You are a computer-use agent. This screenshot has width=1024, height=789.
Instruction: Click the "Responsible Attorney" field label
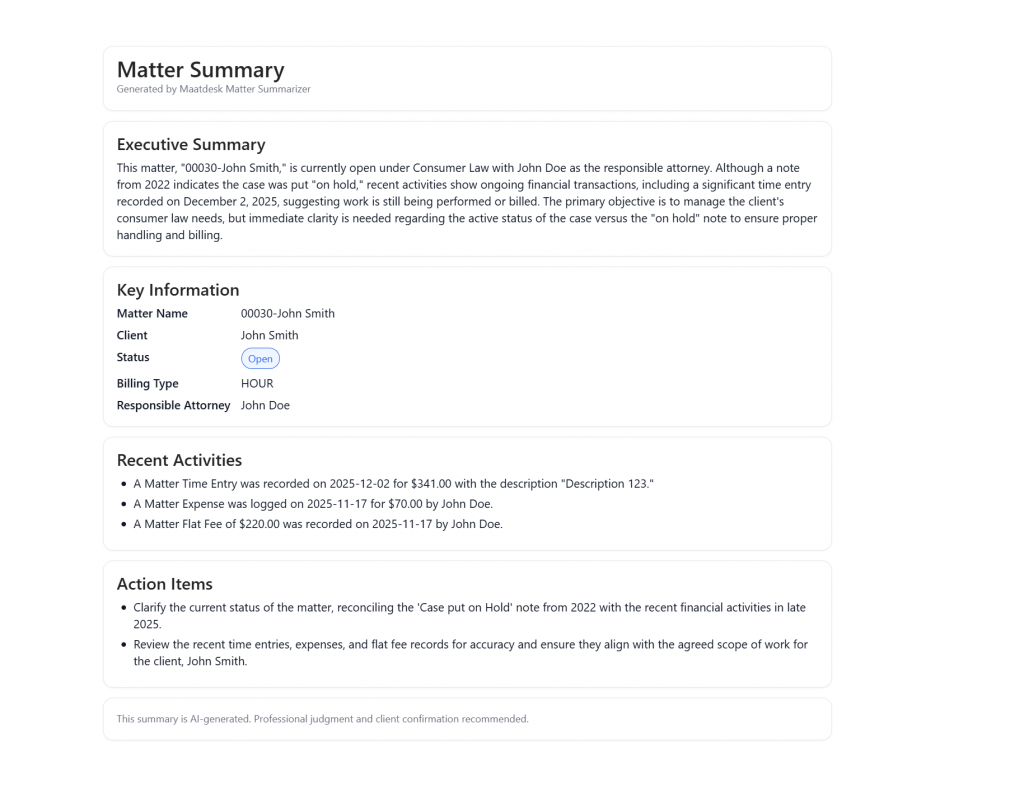[x=173, y=405]
